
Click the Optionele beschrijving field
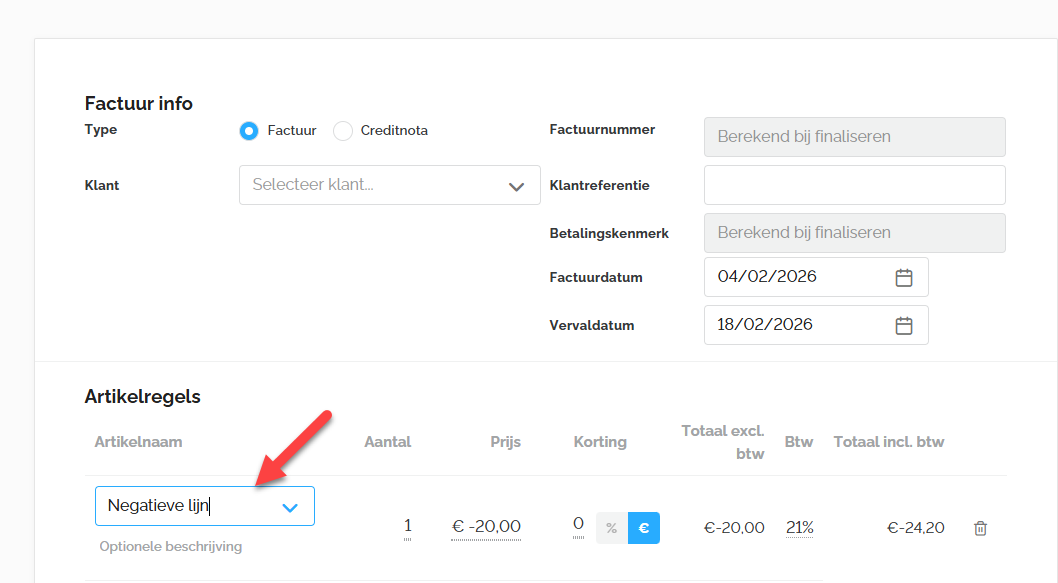click(x=171, y=547)
